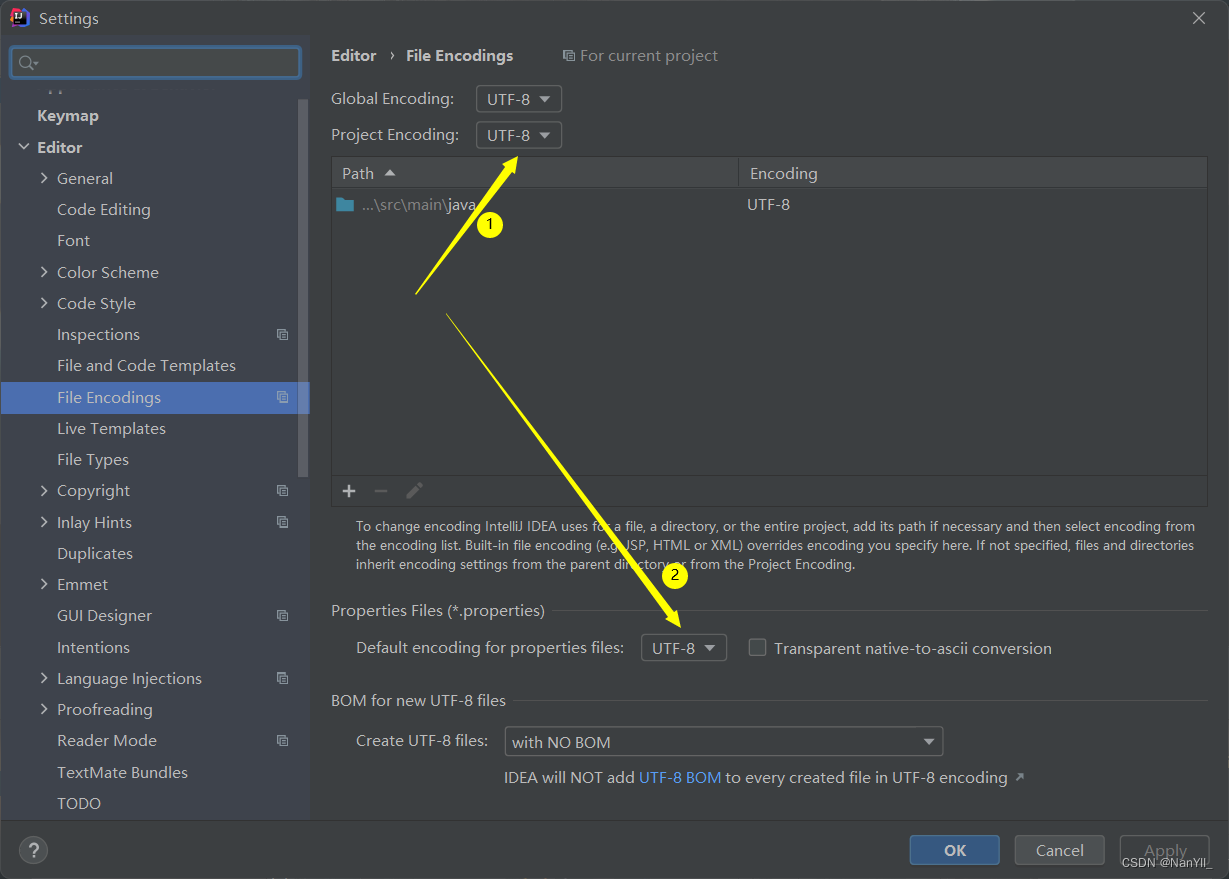The height and width of the screenshot is (879, 1229).
Task: Sort table by Path column header
Action: point(535,173)
